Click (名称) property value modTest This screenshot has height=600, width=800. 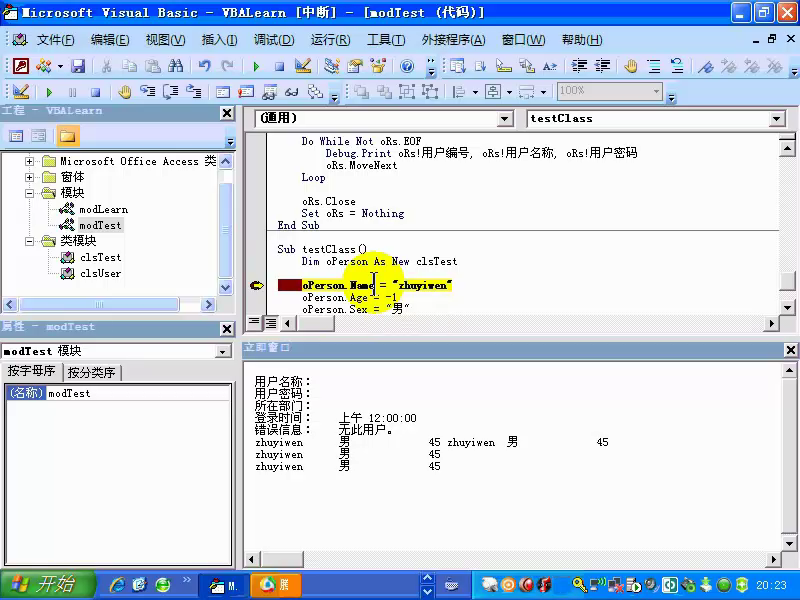pyautogui.click(x=138, y=393)
